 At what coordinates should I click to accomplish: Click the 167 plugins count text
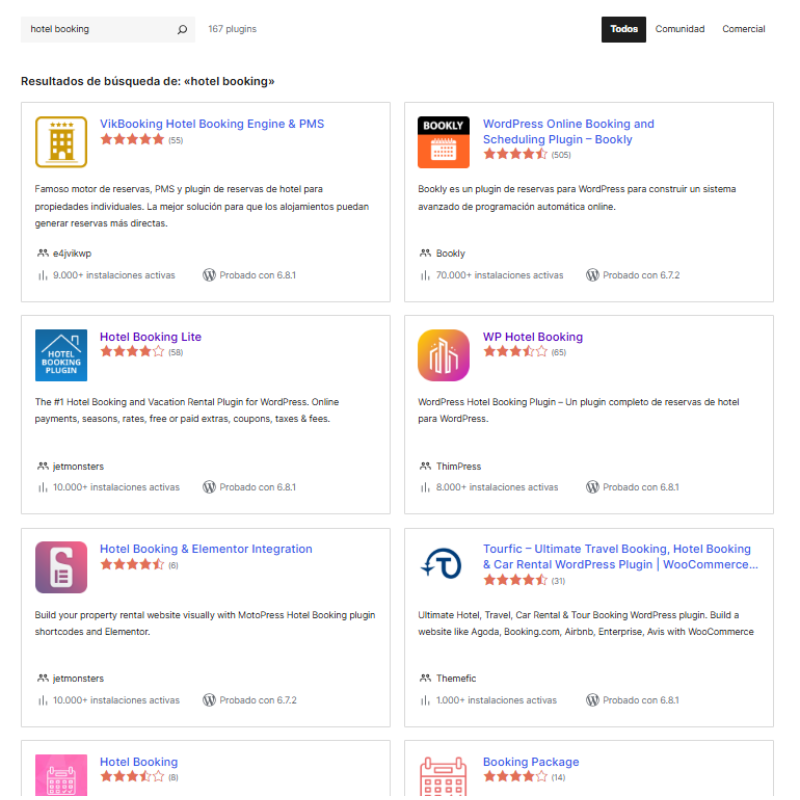click(232, 29)
